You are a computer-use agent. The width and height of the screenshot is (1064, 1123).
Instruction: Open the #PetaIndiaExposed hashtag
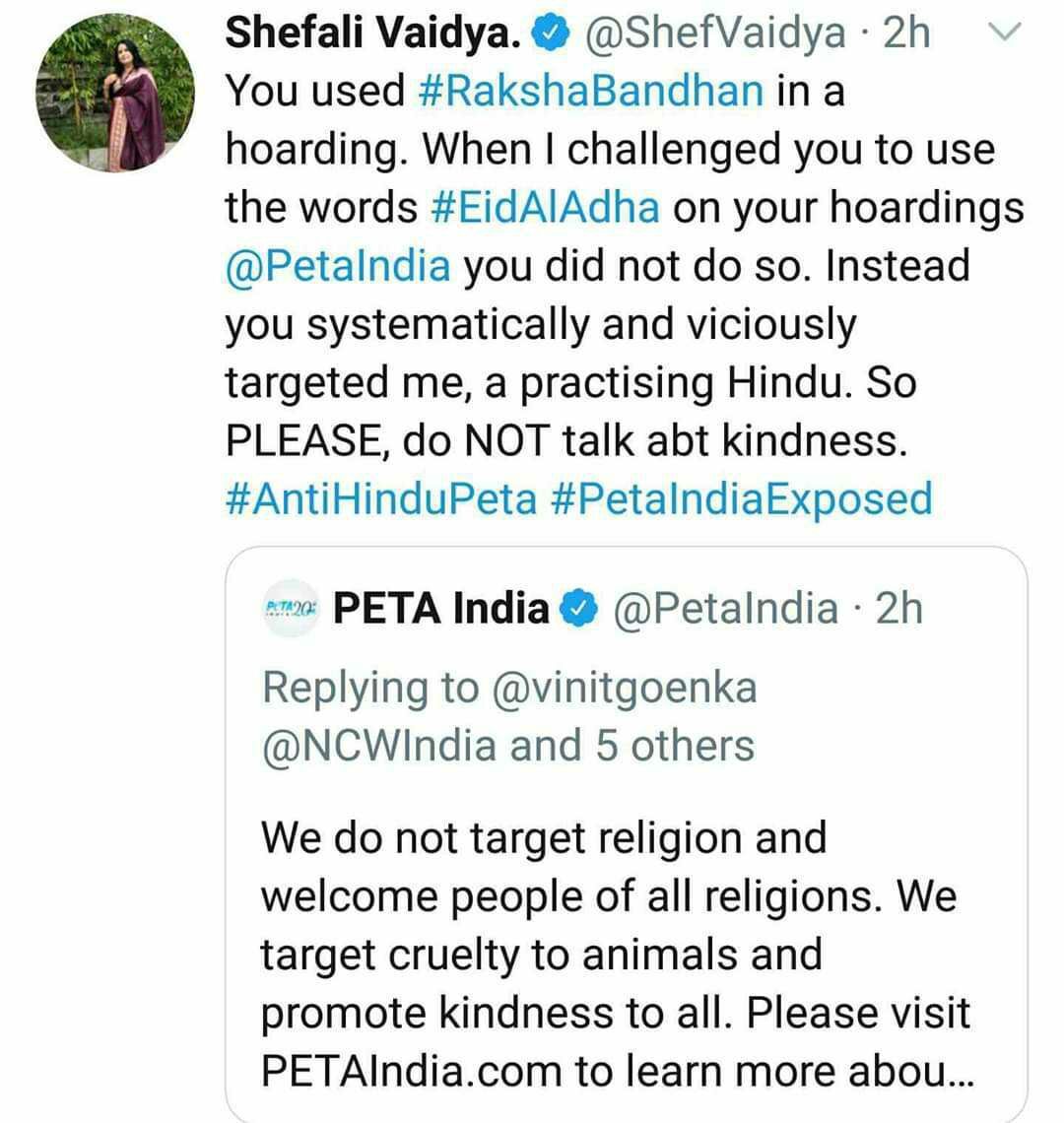click(x=742, y=498)
